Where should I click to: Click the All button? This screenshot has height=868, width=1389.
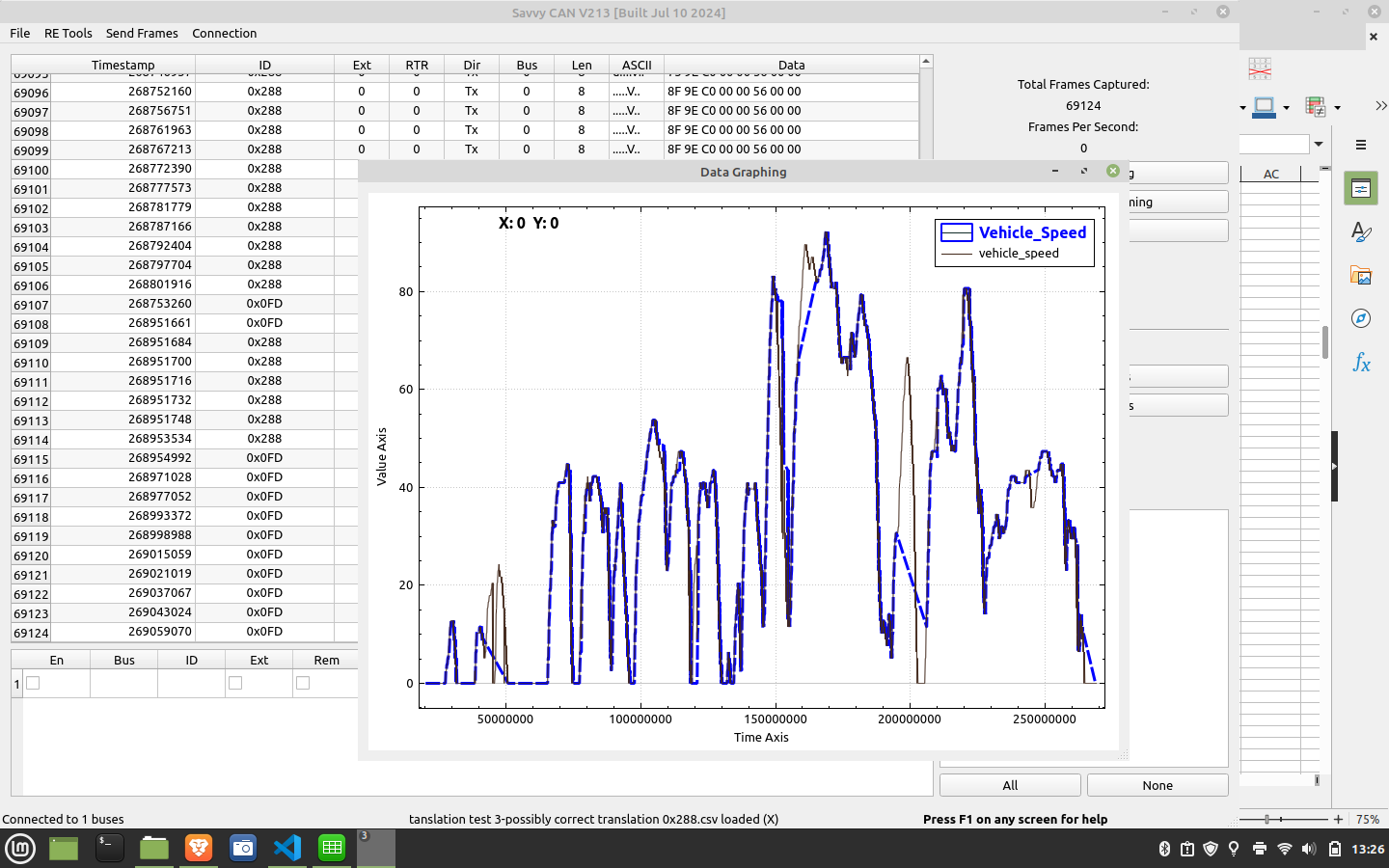(x=1010, y=785)
